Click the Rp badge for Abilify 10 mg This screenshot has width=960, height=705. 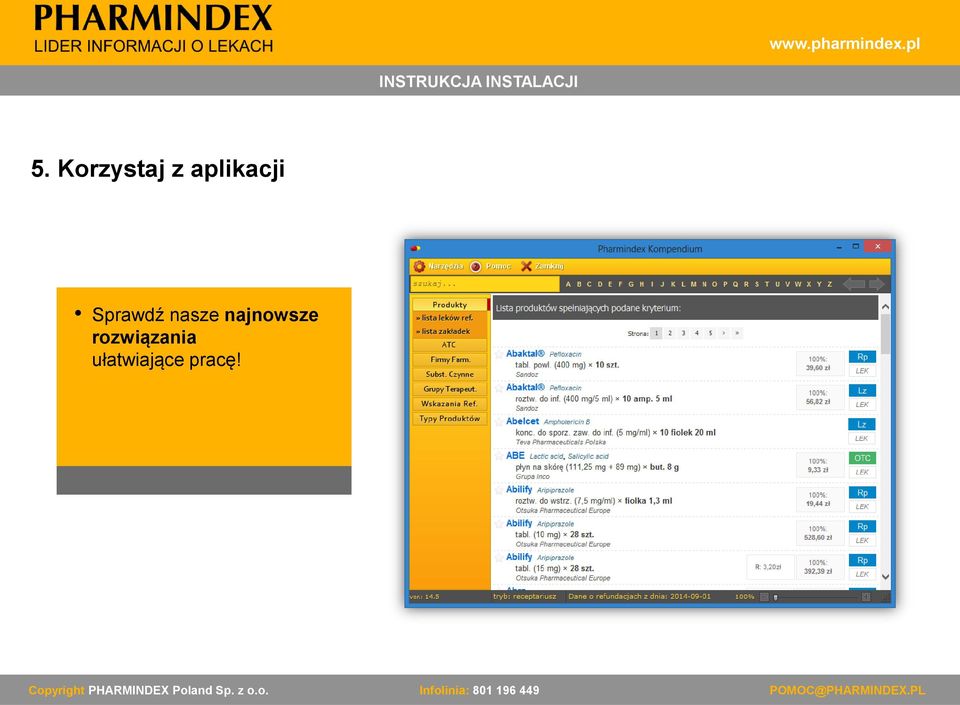click(862, 526)
